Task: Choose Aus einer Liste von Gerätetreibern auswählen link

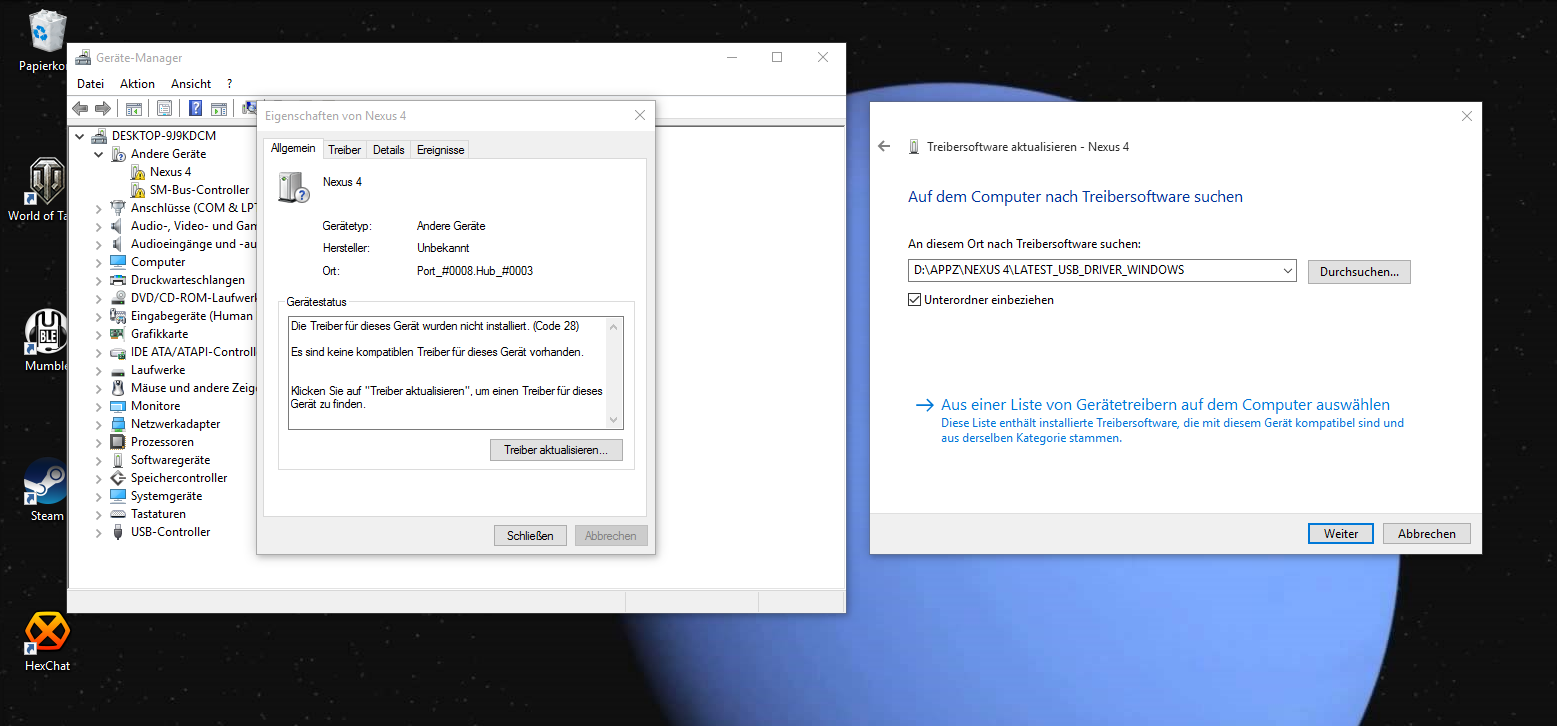Action: (x=1165, y=405)
